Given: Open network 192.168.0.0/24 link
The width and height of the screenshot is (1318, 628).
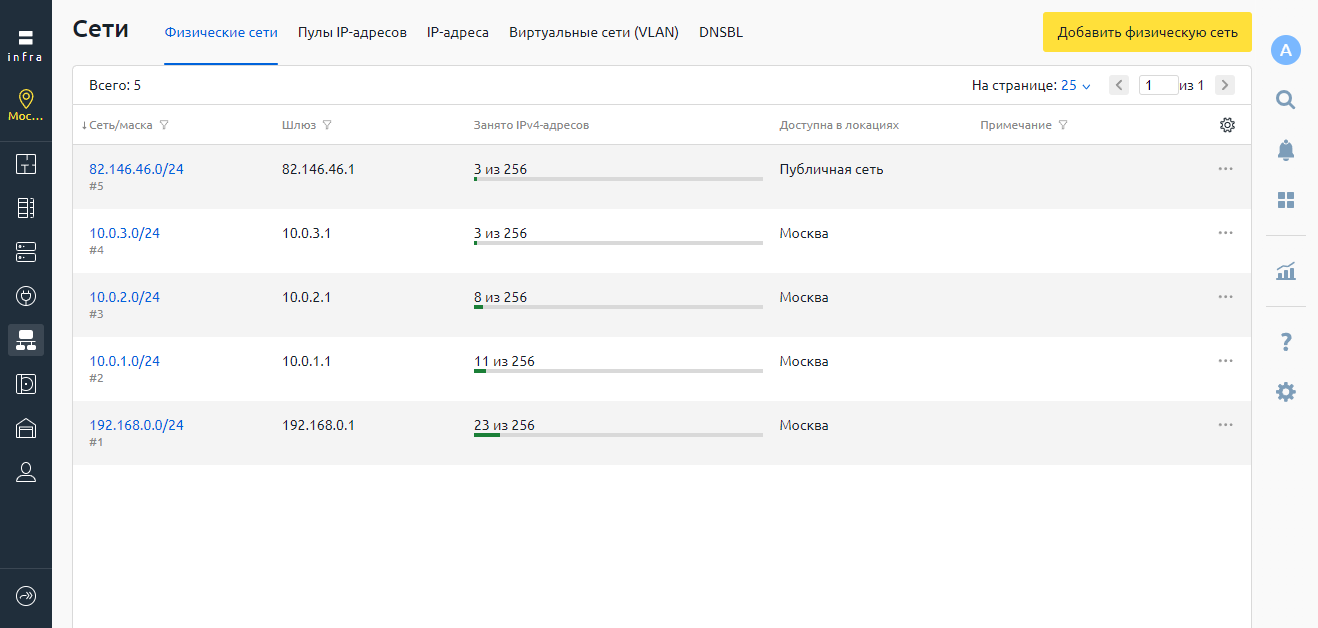Looking at the screenshot, I should 136,425.
